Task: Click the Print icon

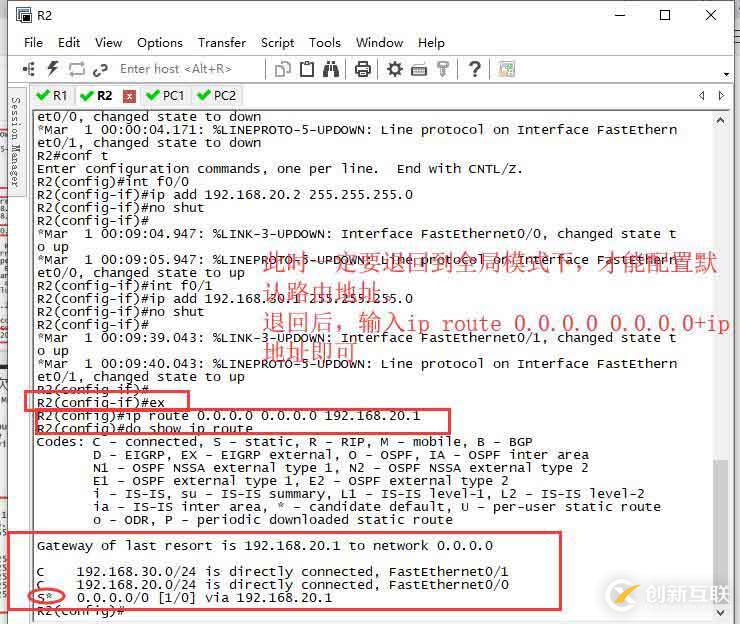Action: 362,69
